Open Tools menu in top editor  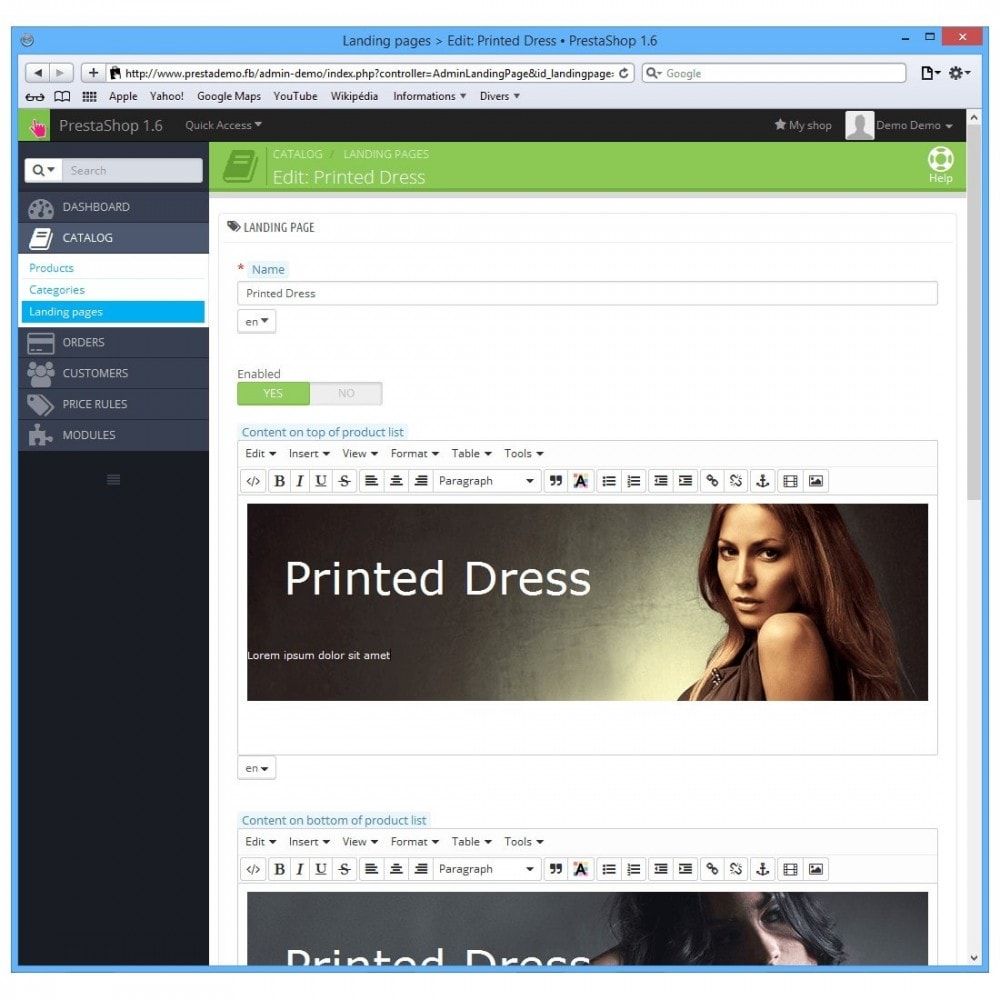tap(524, 453)
